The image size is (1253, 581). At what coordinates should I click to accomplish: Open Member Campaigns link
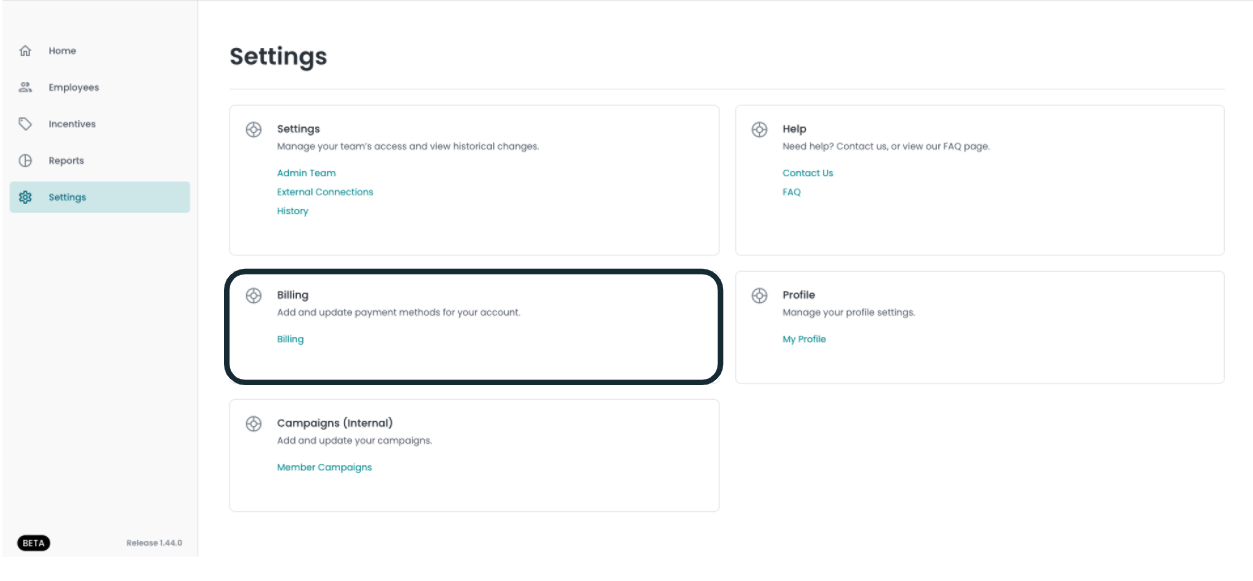(x=324, y=467)
